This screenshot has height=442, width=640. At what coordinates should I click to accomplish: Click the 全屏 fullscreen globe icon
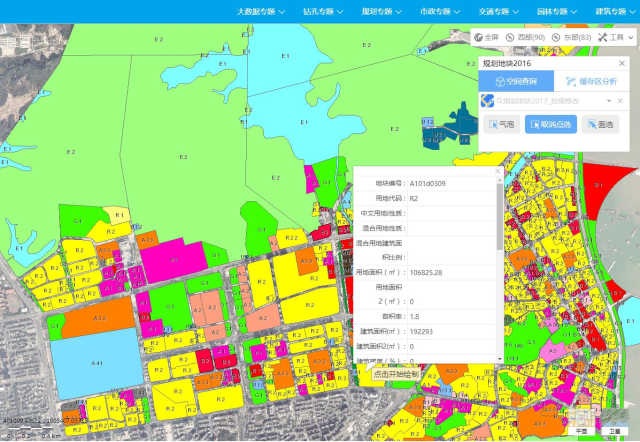[x=480, y=37]
